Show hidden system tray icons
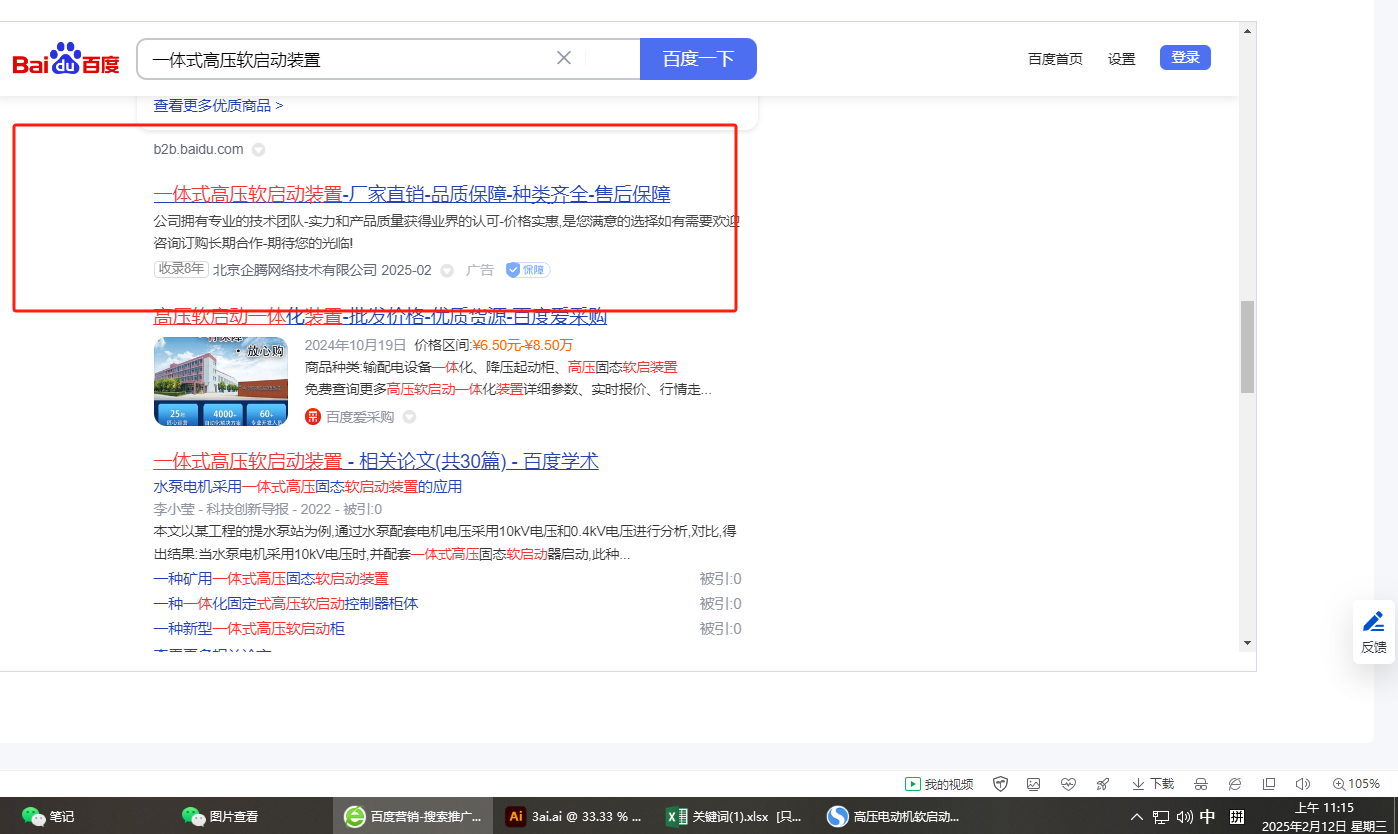The height and width of the screenshot is (834, 1398). pyautogui.click(x=1137, y=817)
